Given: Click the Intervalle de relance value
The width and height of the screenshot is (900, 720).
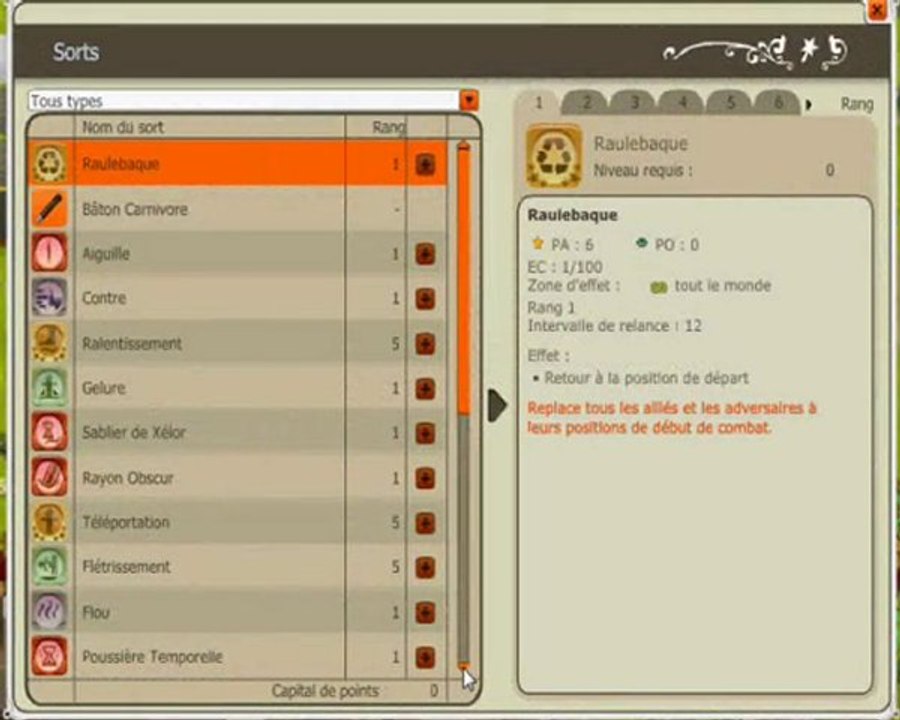Looking at the screenshot, I should tap(693, 326).
